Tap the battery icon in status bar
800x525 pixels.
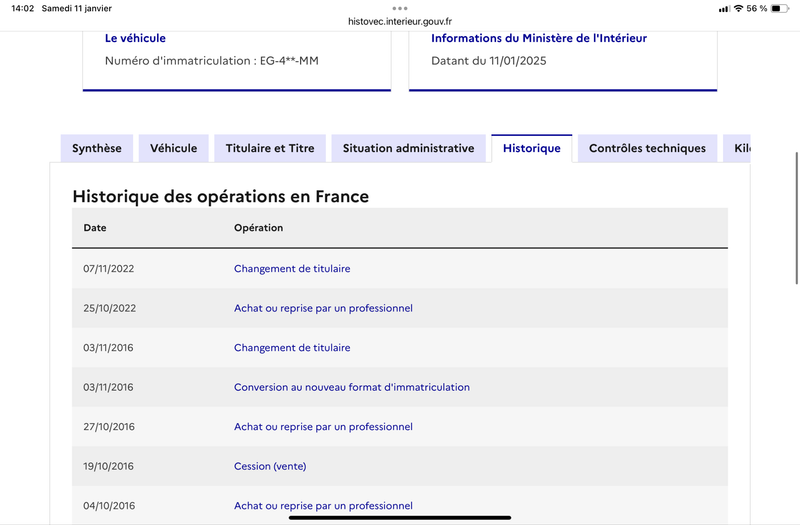pos(780,8)
